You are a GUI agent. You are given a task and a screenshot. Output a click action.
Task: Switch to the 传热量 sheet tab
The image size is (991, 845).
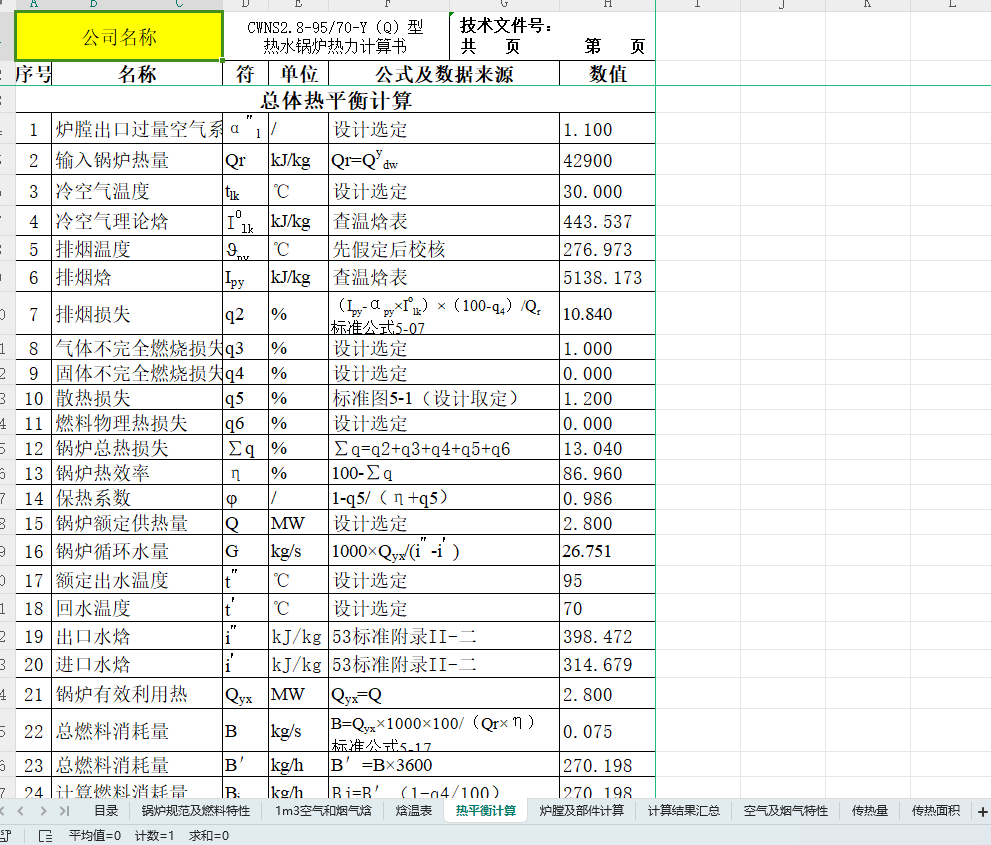[870, 811]
